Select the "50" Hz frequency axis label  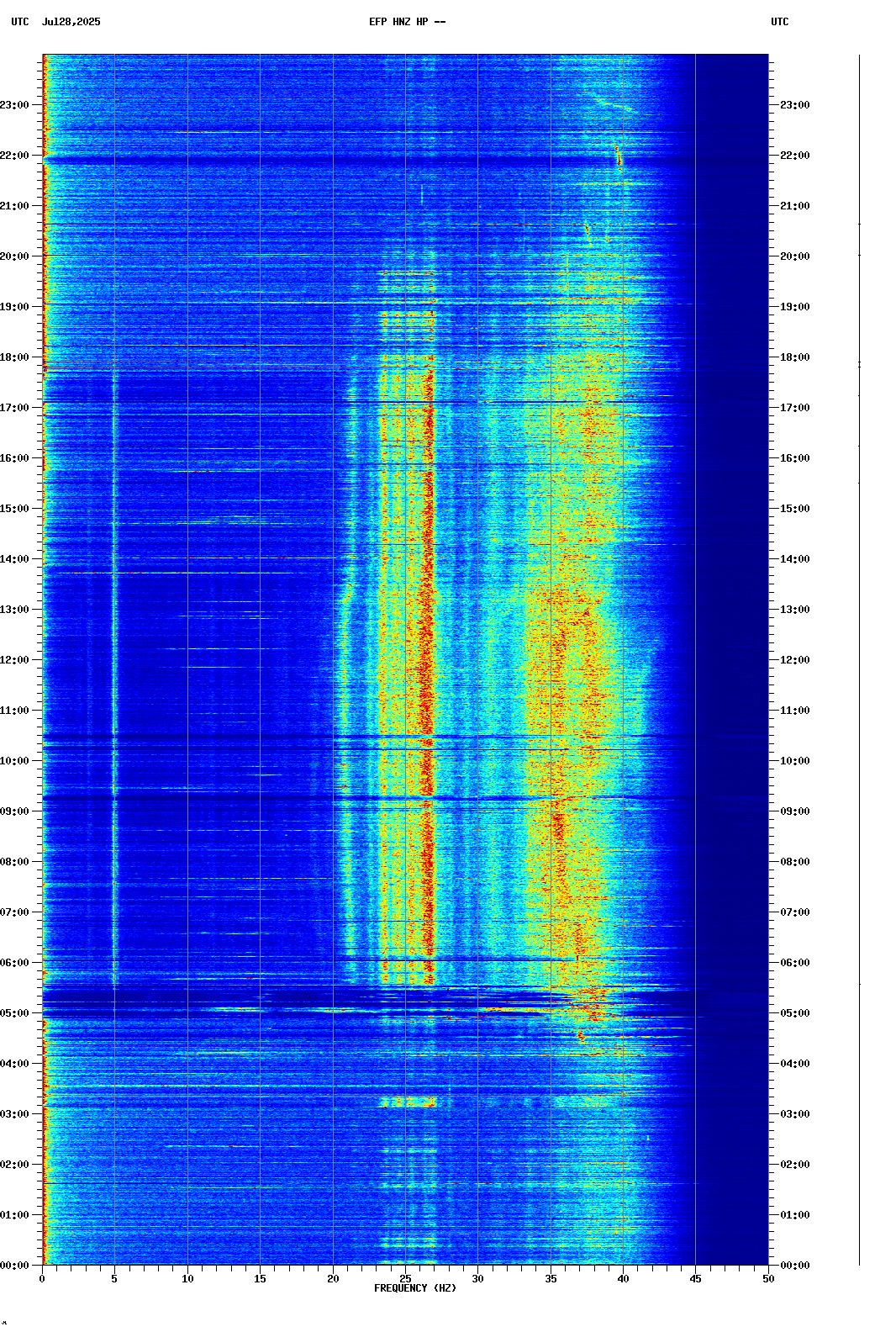pos(768,1279)
